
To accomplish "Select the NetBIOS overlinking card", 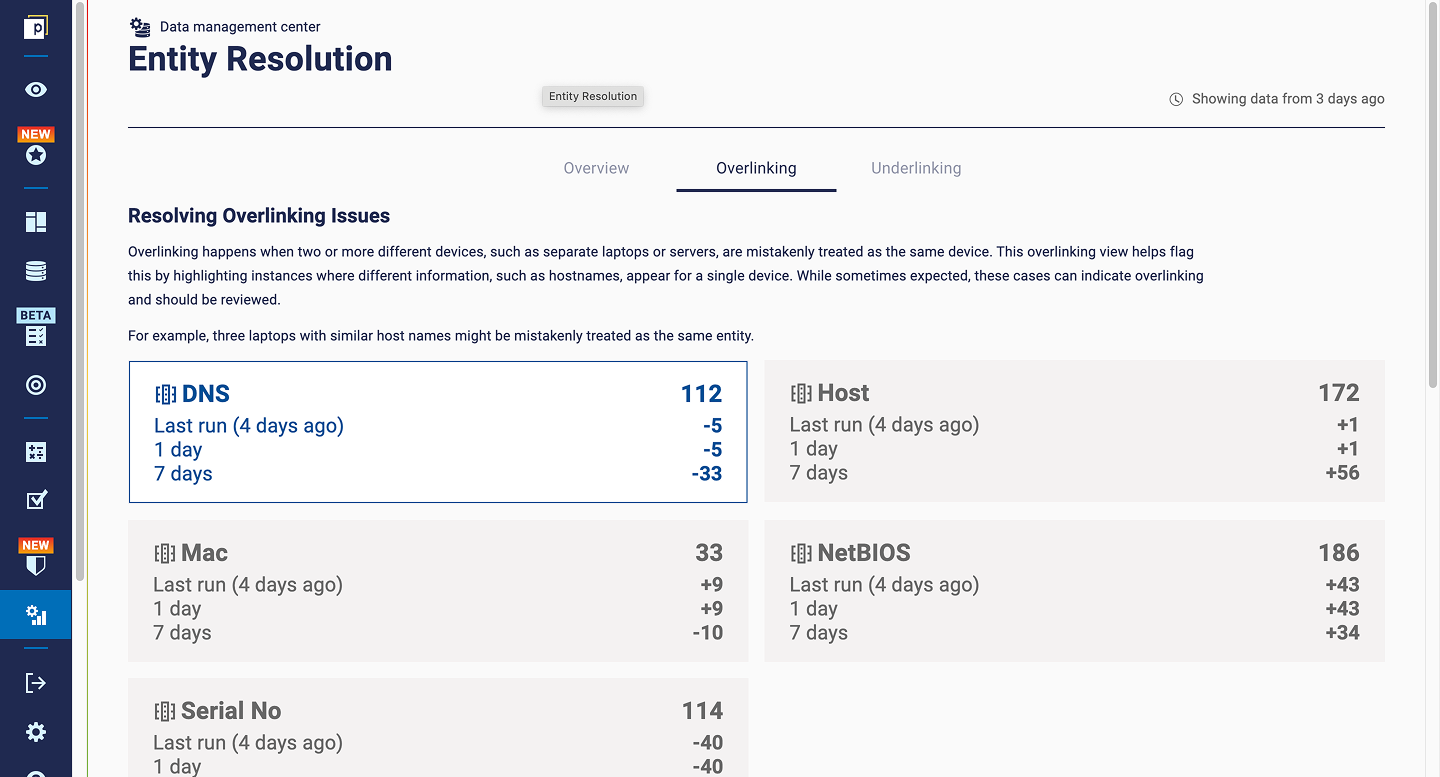I will 1074,591.
